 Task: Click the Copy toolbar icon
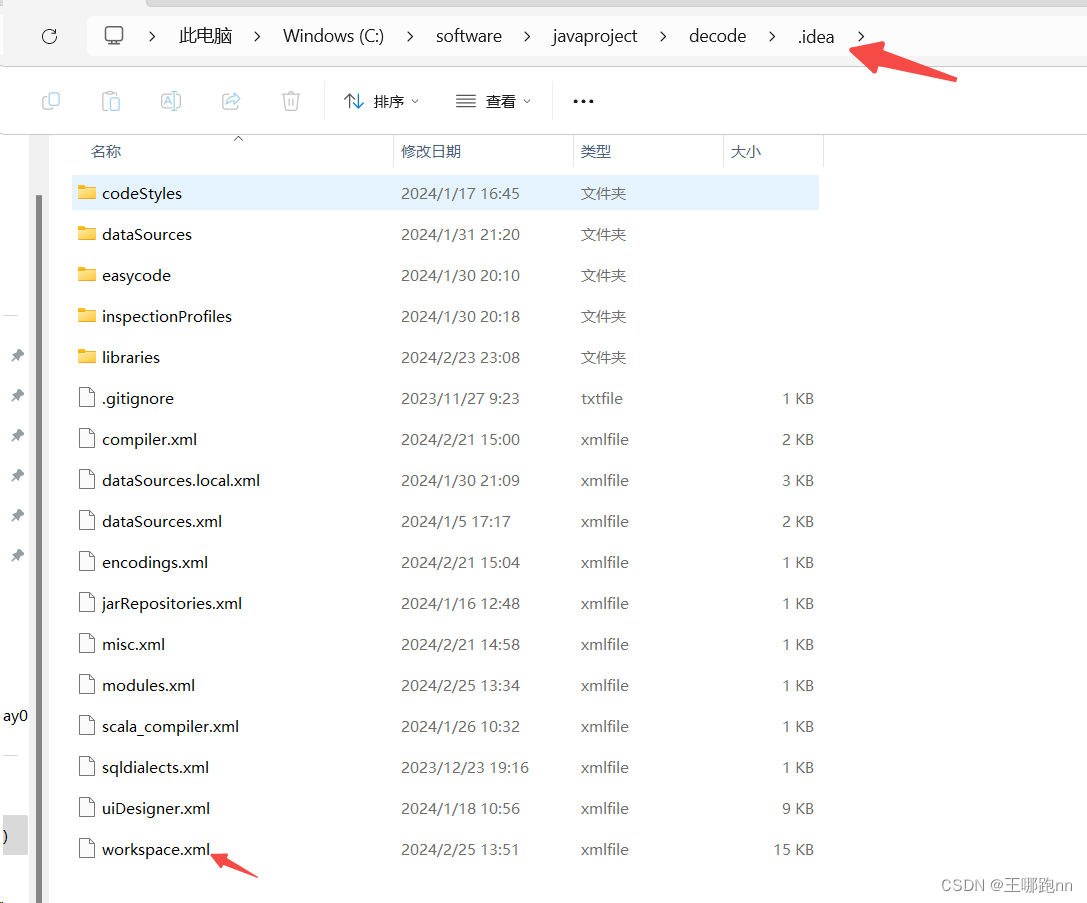coord(51,101)
